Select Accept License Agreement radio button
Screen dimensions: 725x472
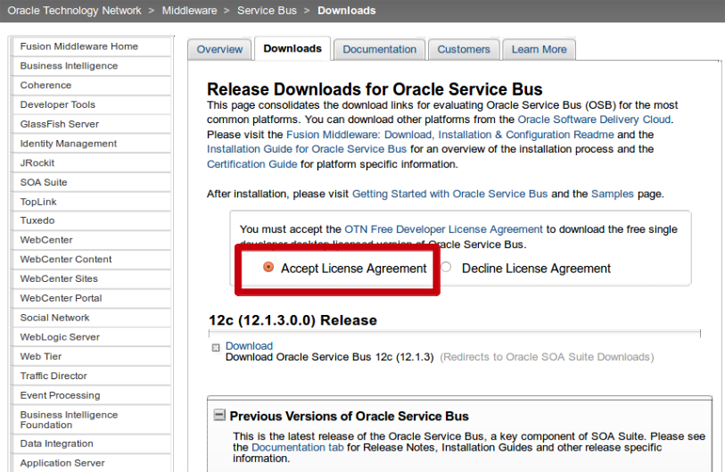(x=268, y=268)
